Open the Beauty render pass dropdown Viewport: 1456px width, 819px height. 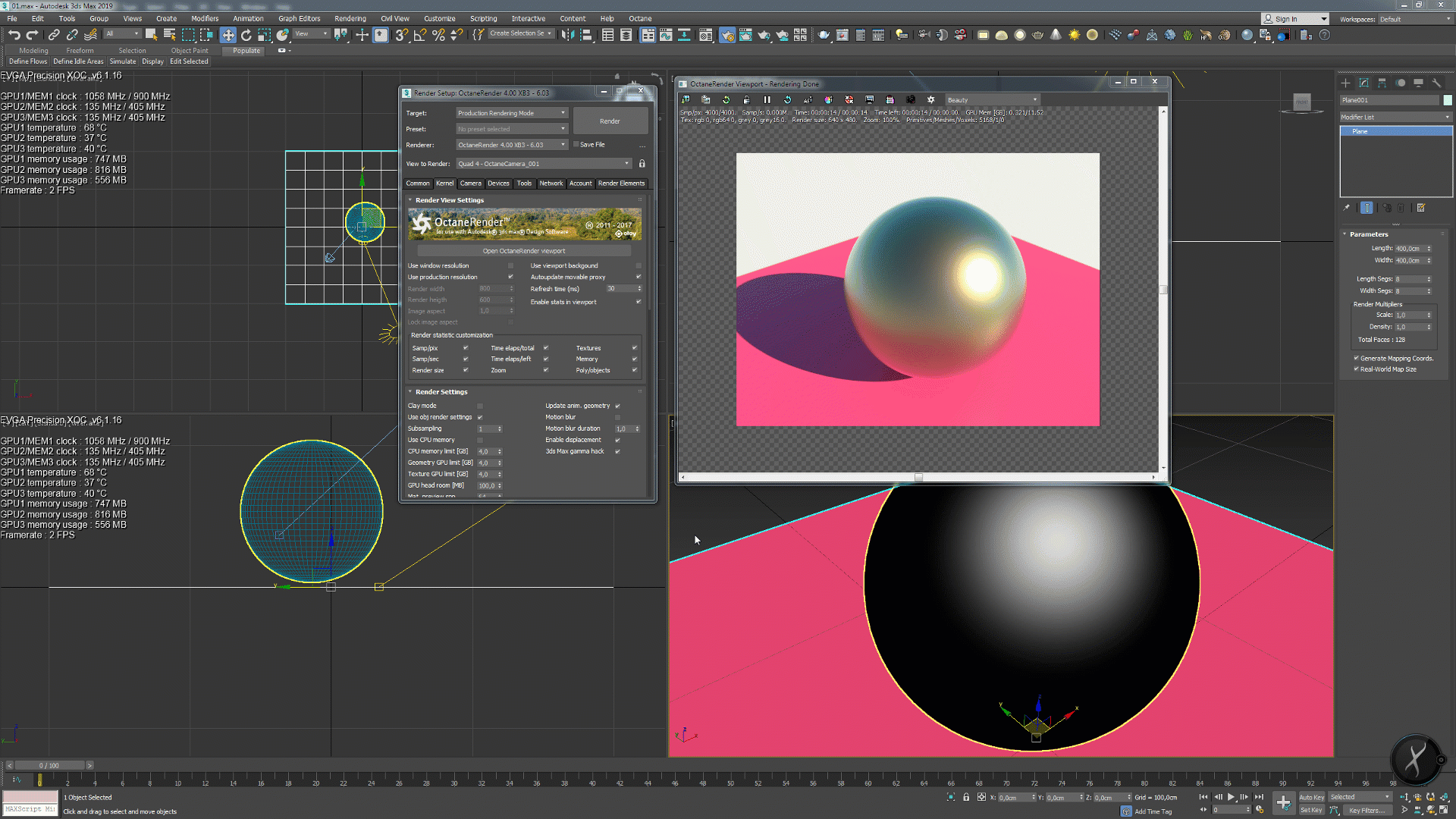coord(992,100)
